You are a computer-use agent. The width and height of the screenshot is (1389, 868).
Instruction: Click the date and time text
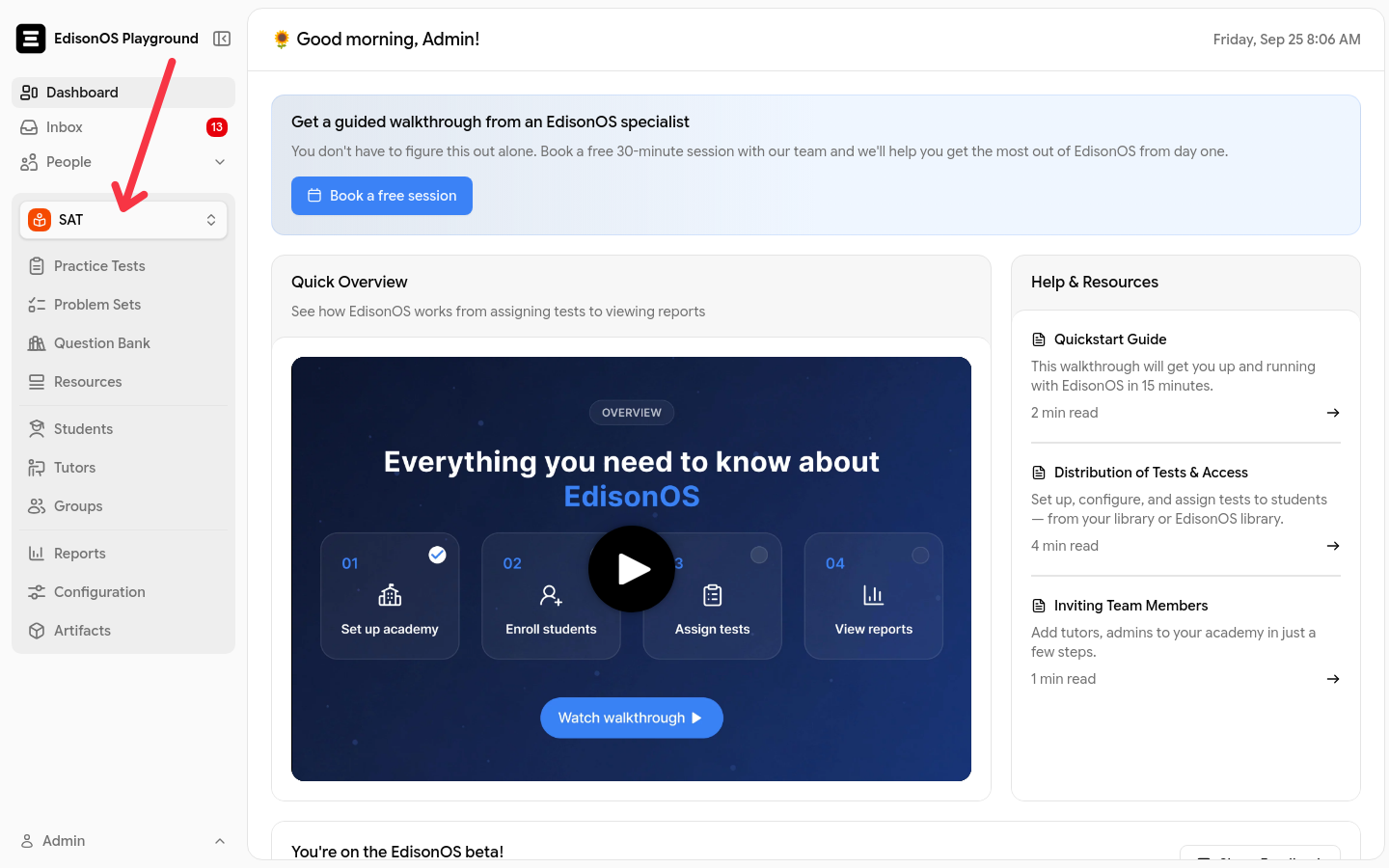[1287, 40]
